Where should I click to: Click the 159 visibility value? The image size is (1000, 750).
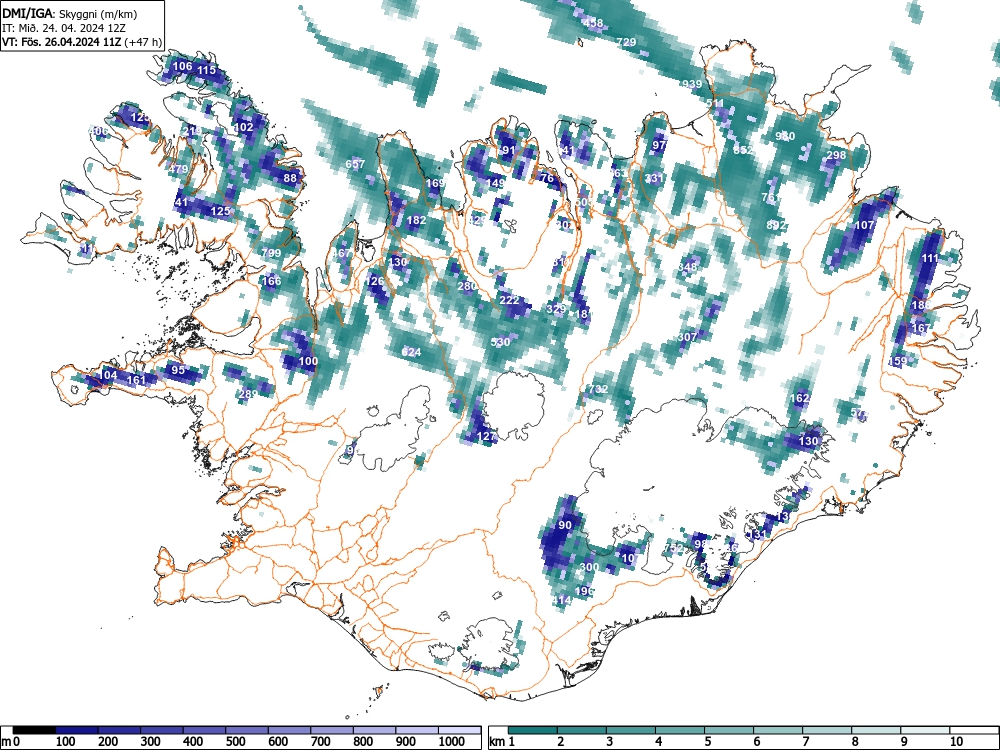pyautogui.click(x=897, y=361)
